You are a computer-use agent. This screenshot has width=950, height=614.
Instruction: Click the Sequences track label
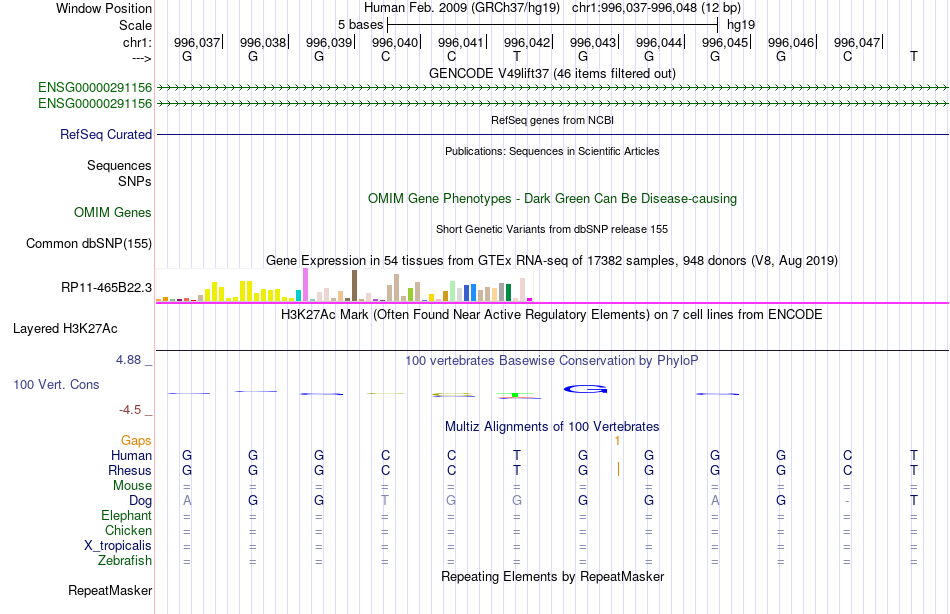[x=119, y=165]
